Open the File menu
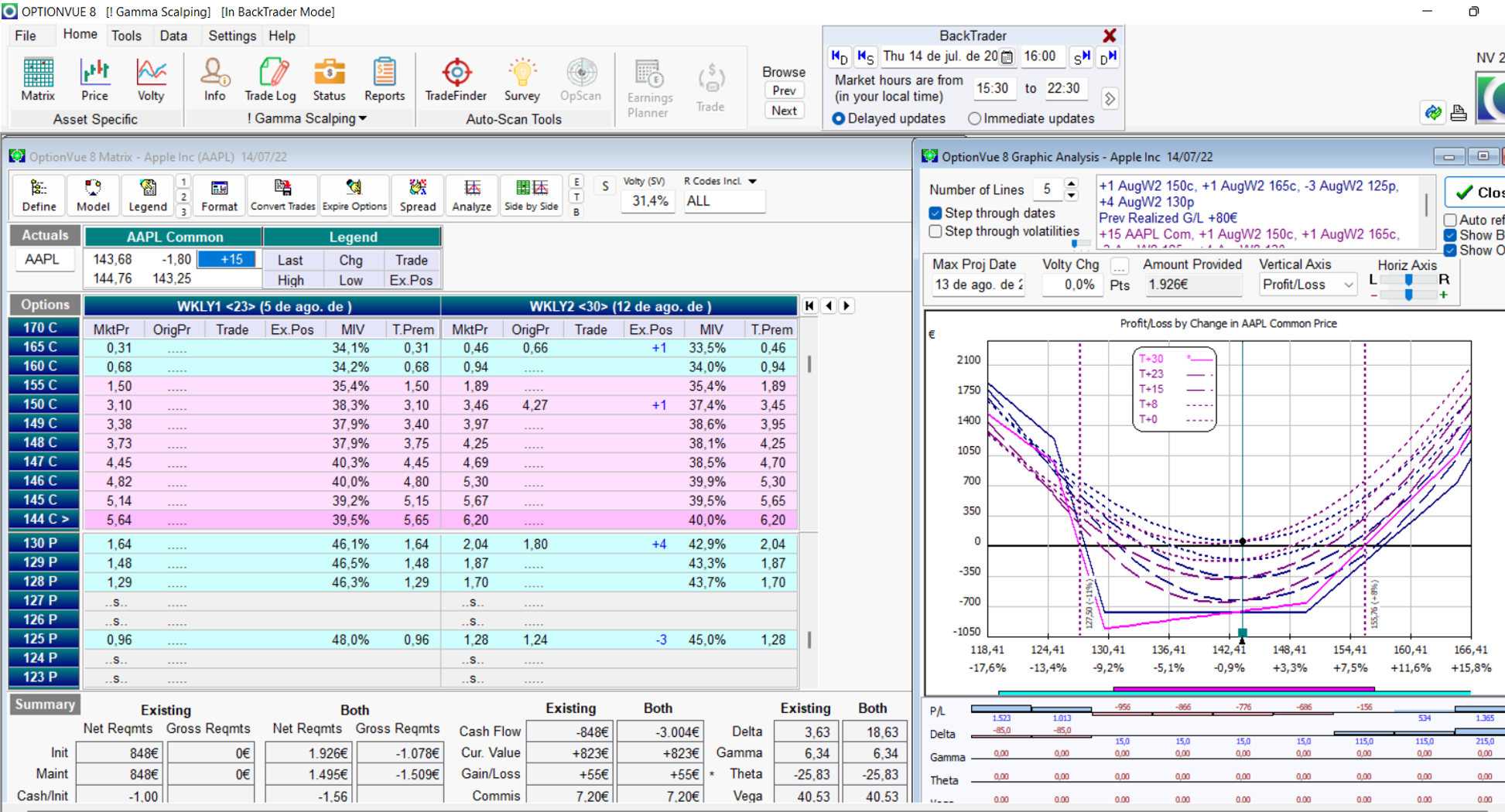1505x812 pixels. click(x=26, y=36)
